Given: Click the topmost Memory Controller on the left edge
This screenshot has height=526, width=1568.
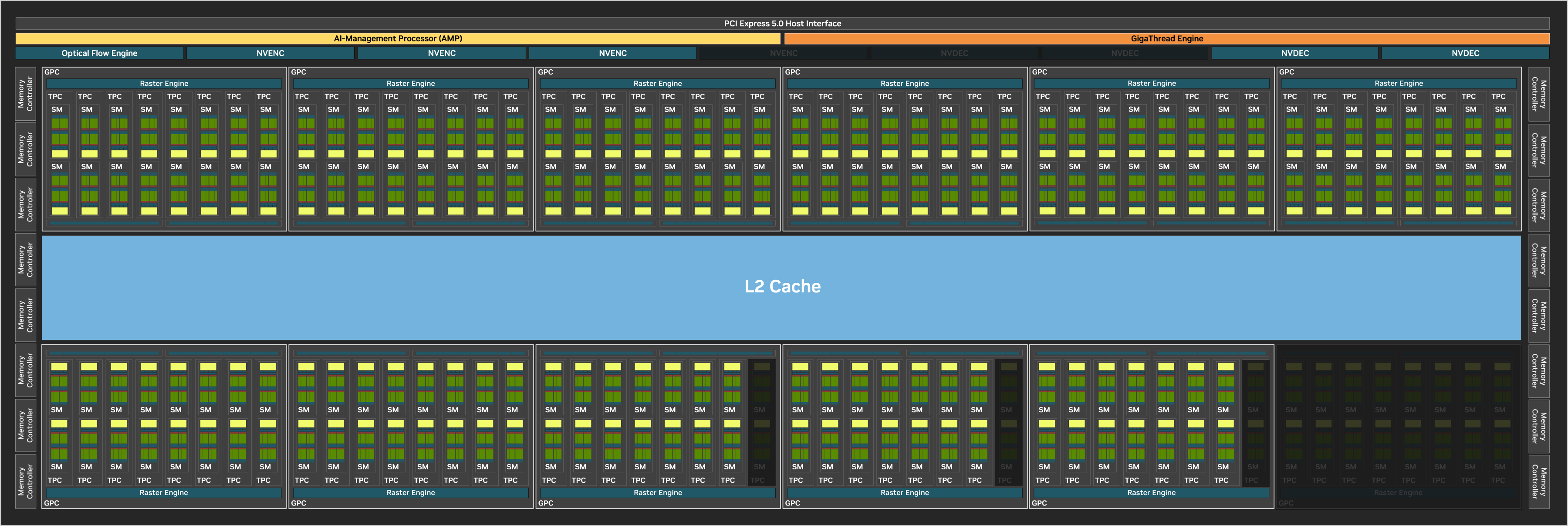Looking at the screenshot, I should point(26,94).
